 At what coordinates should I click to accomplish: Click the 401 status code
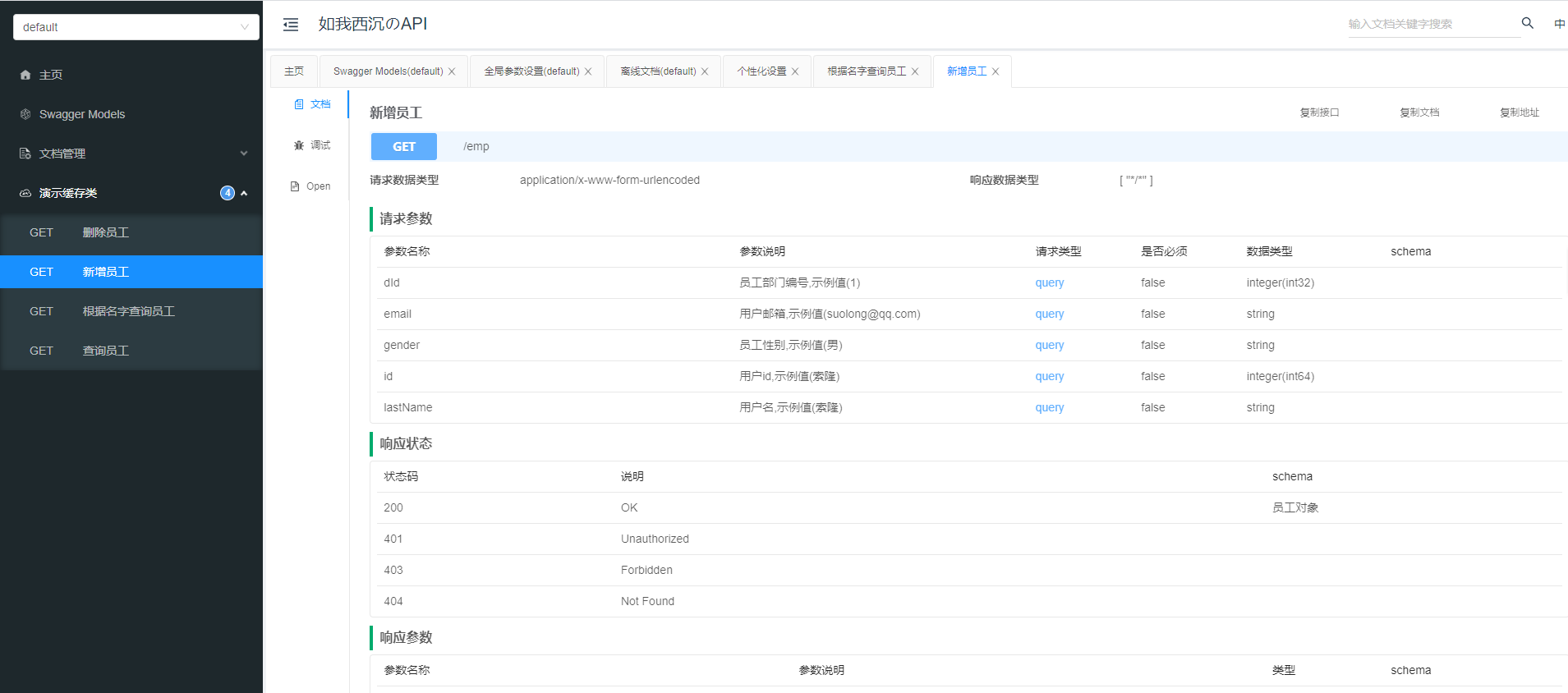click(x=393, y=539)
